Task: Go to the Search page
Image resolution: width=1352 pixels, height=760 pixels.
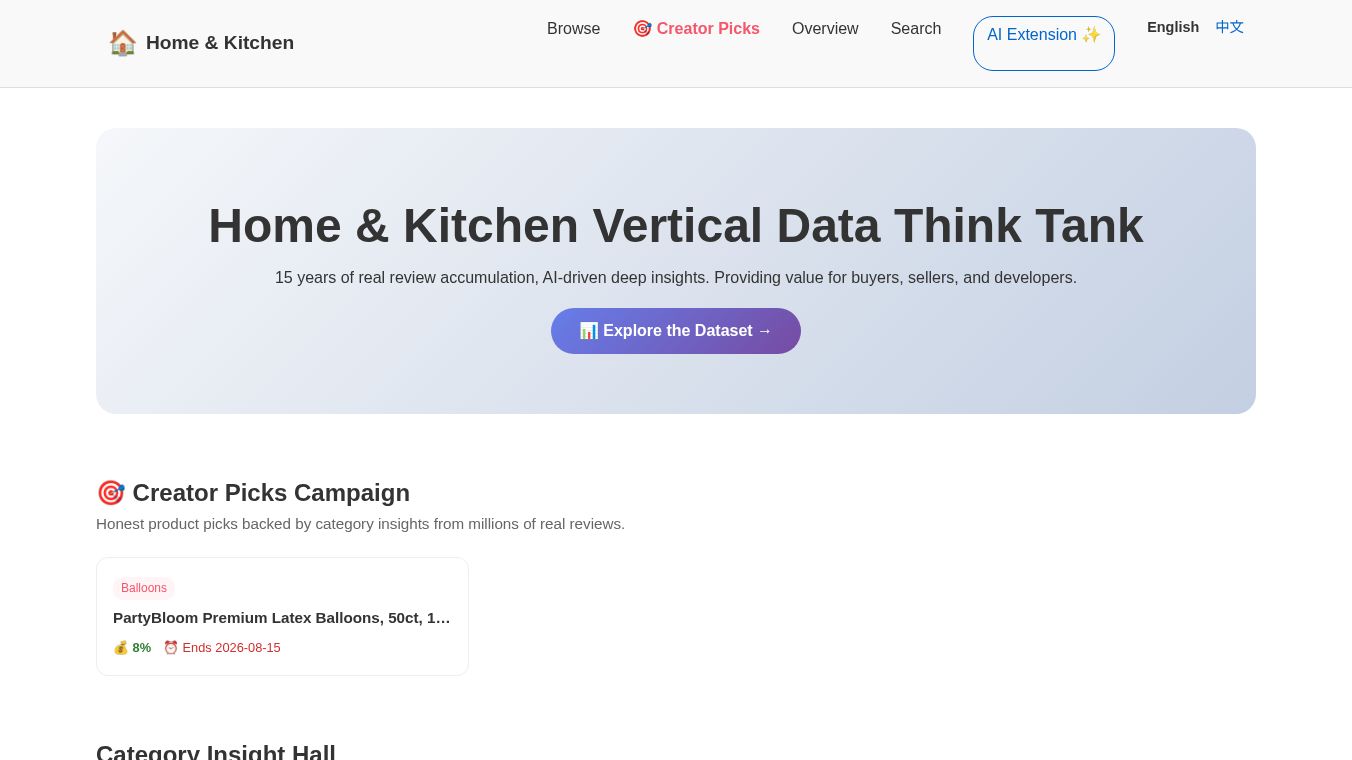Action: tap(916, 29)
